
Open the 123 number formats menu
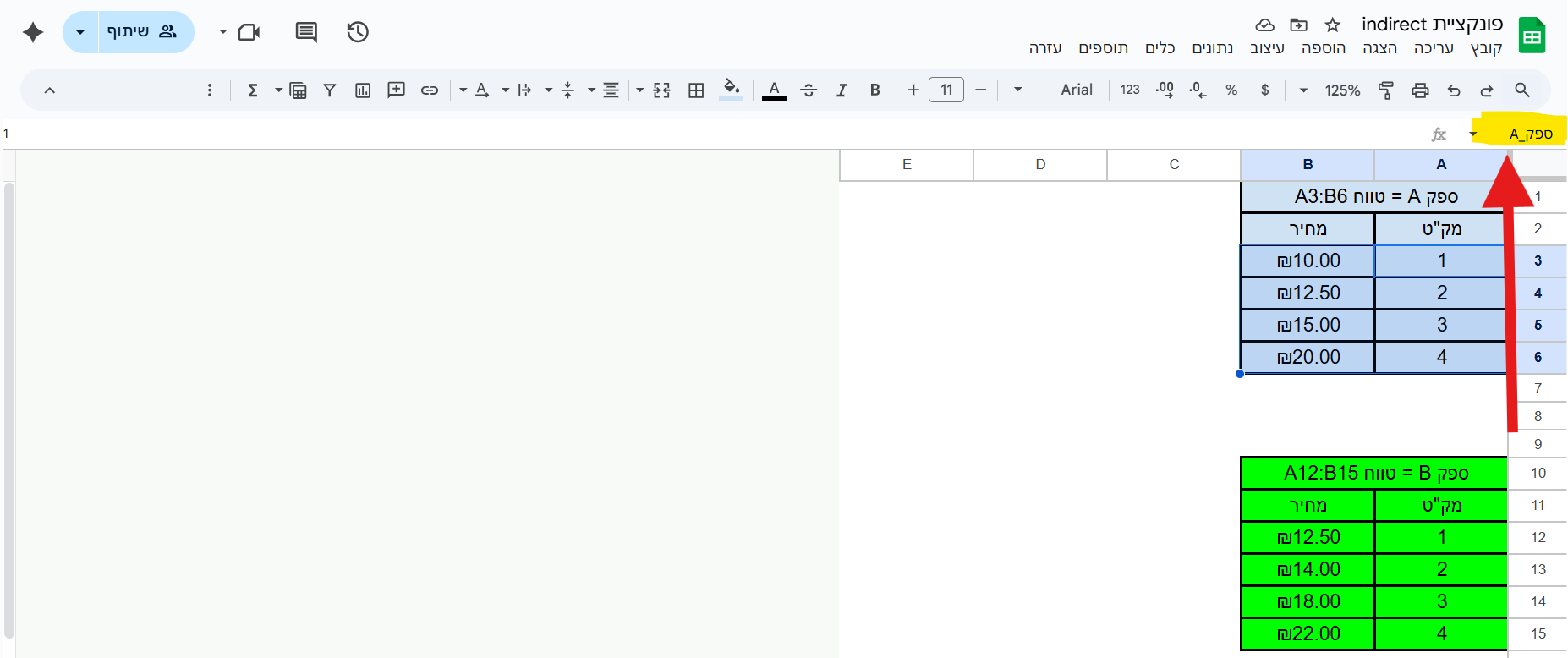coord(1130,90)
